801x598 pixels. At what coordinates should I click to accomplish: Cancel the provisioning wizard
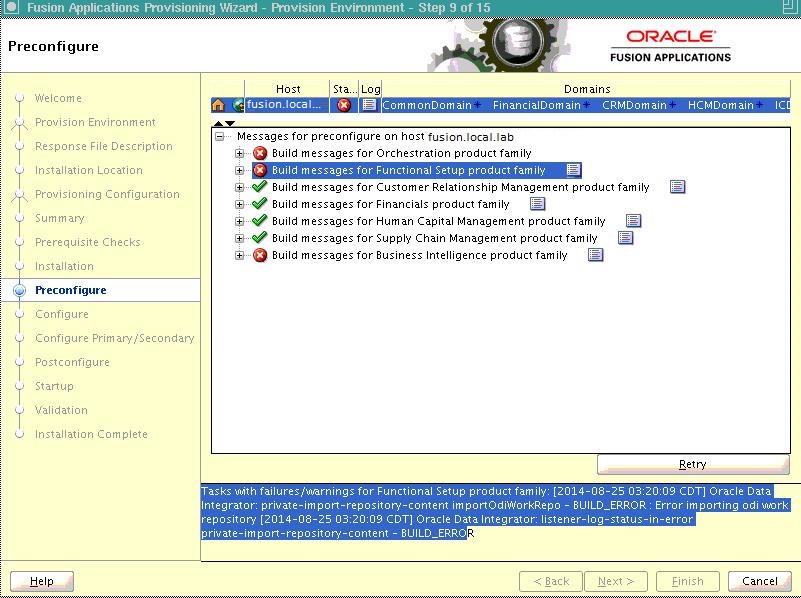tap(760, 581)
